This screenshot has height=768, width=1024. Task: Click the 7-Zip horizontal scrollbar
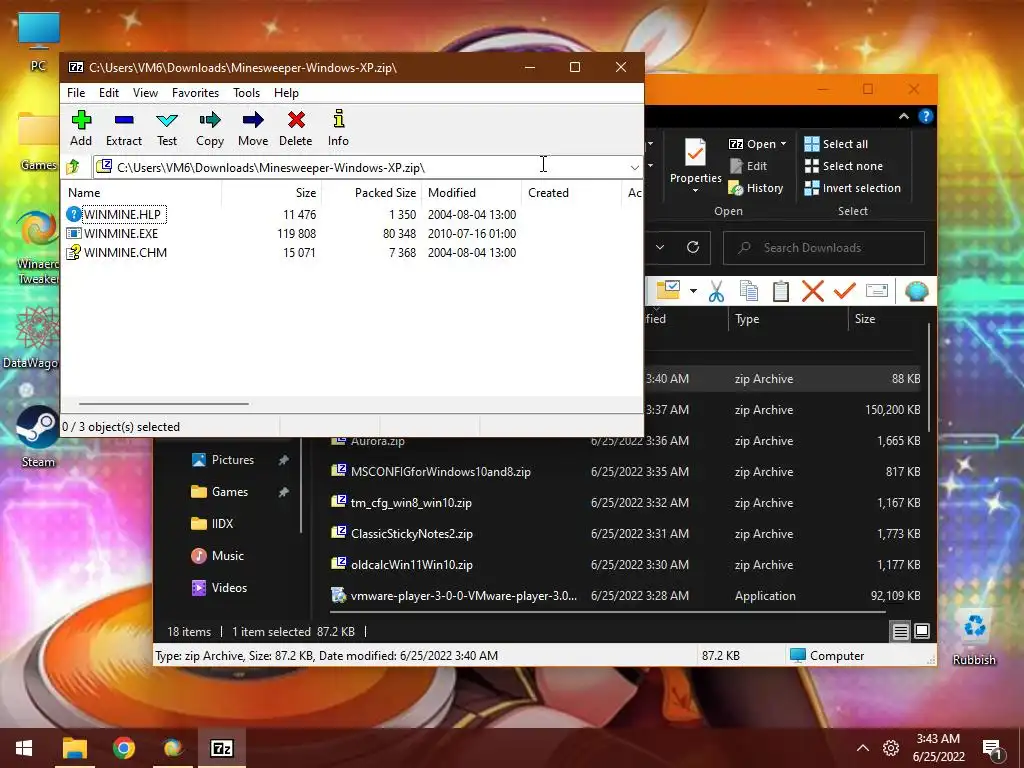point(163,404)
